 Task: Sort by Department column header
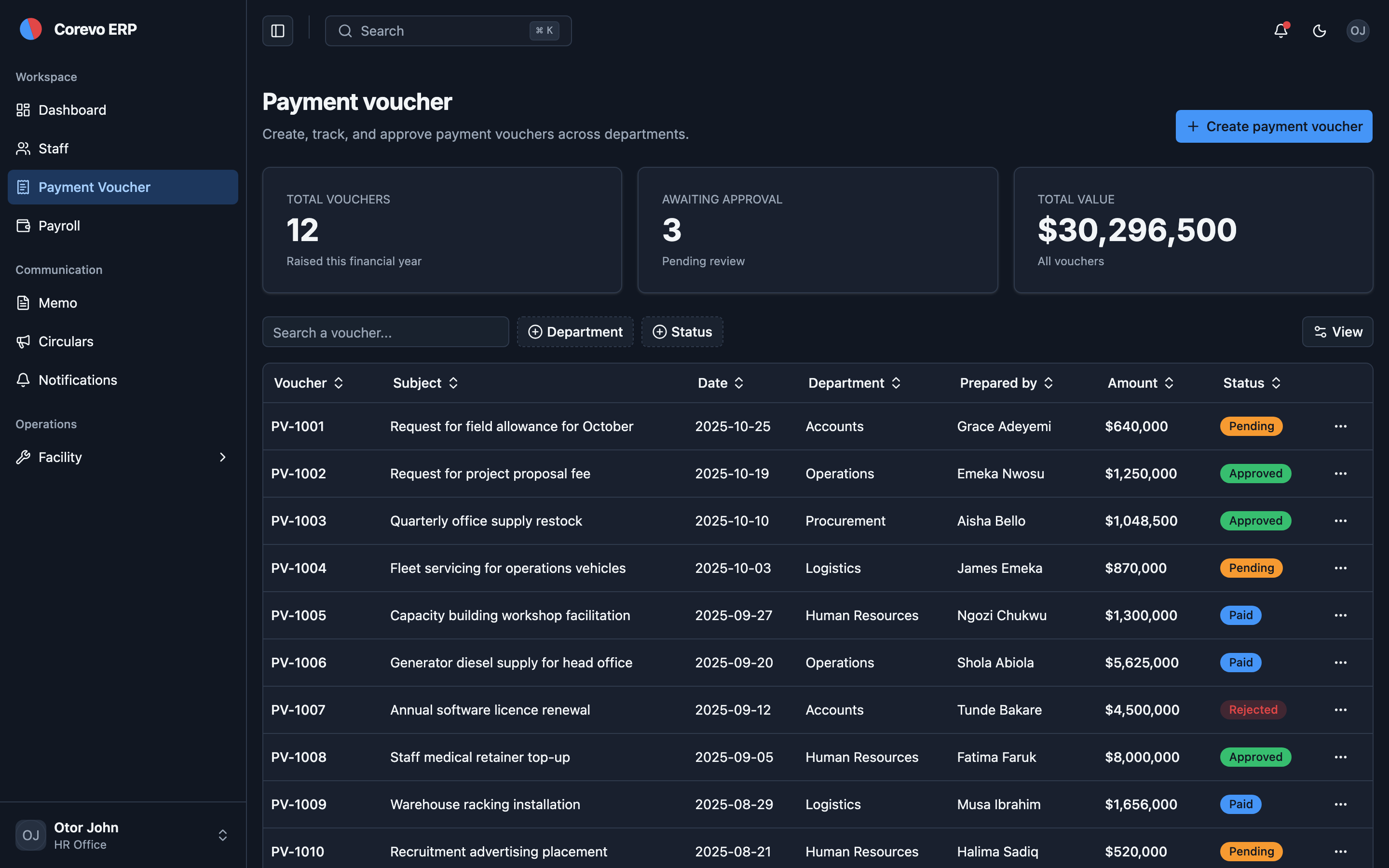855,383
